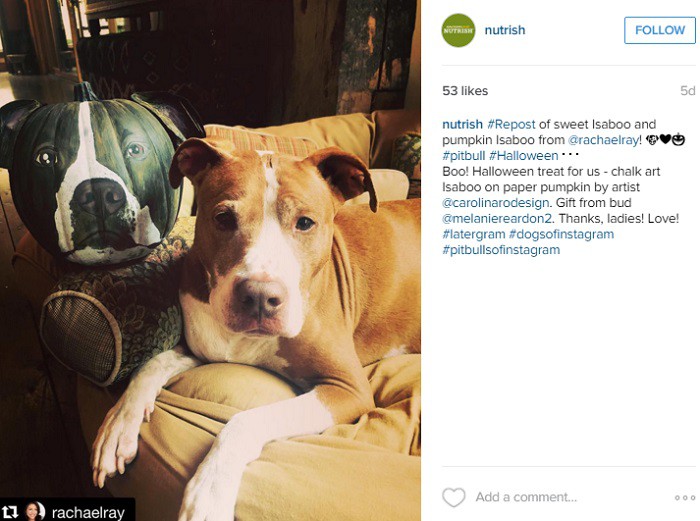
Task: Click the dog face emoji in caption
Action: tap(652, 140)
